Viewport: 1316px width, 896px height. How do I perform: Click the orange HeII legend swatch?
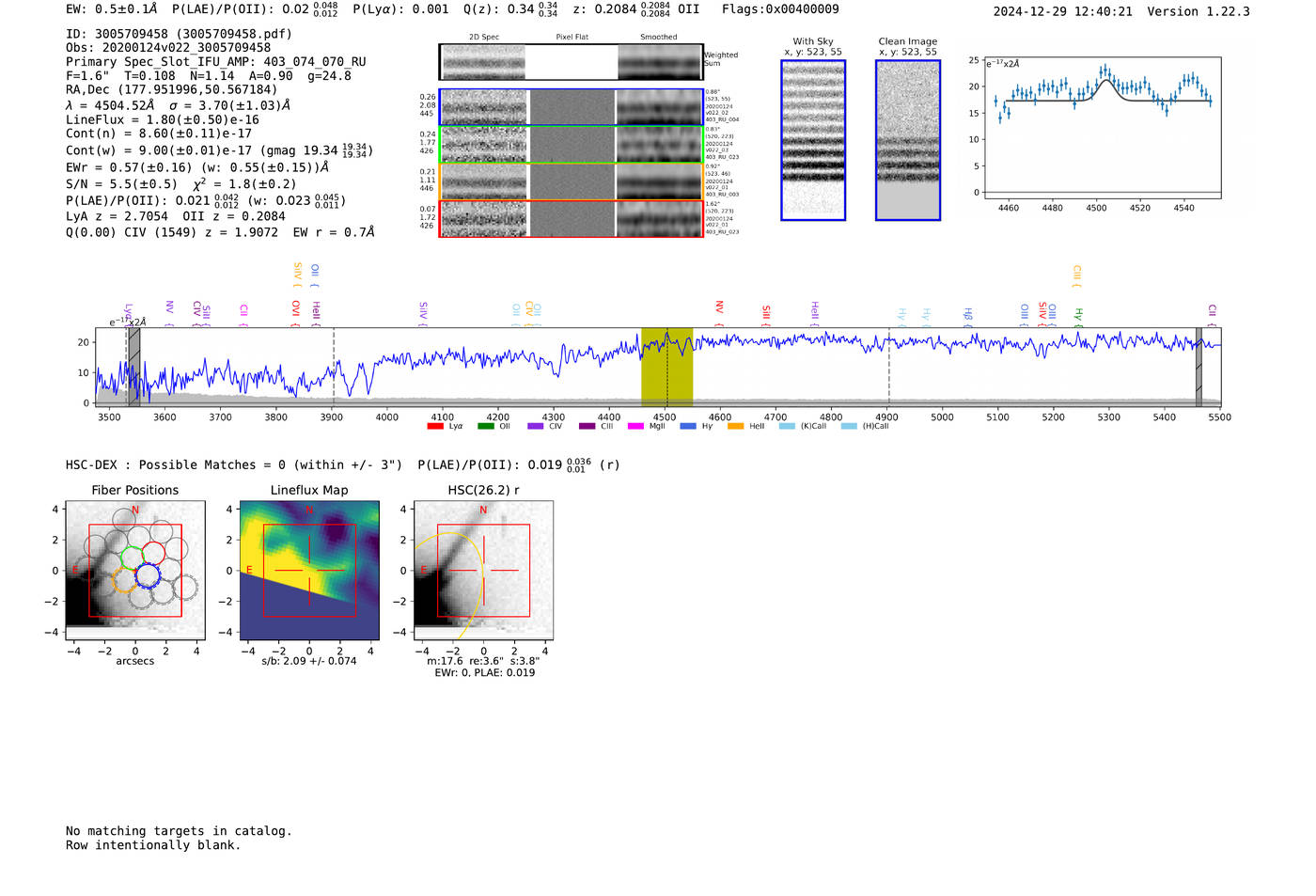(735, 426)
